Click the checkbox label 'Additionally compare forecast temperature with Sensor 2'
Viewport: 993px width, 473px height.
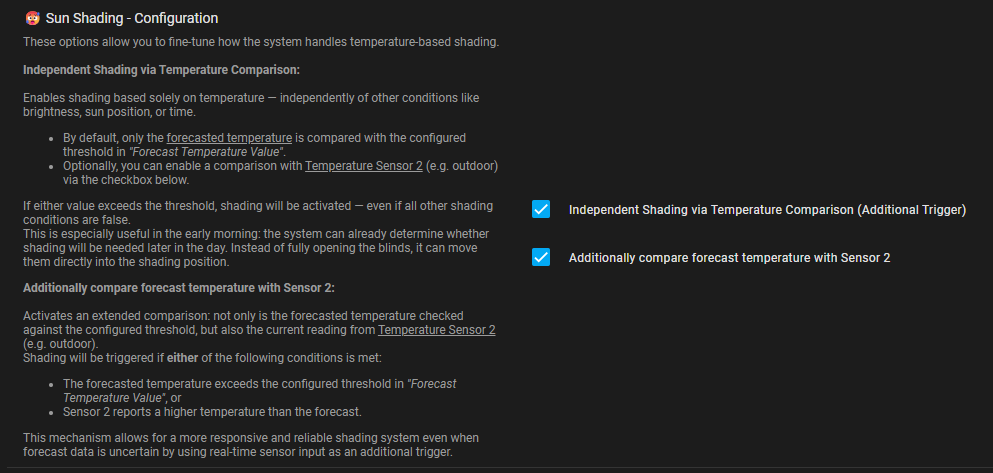point(729,258)
